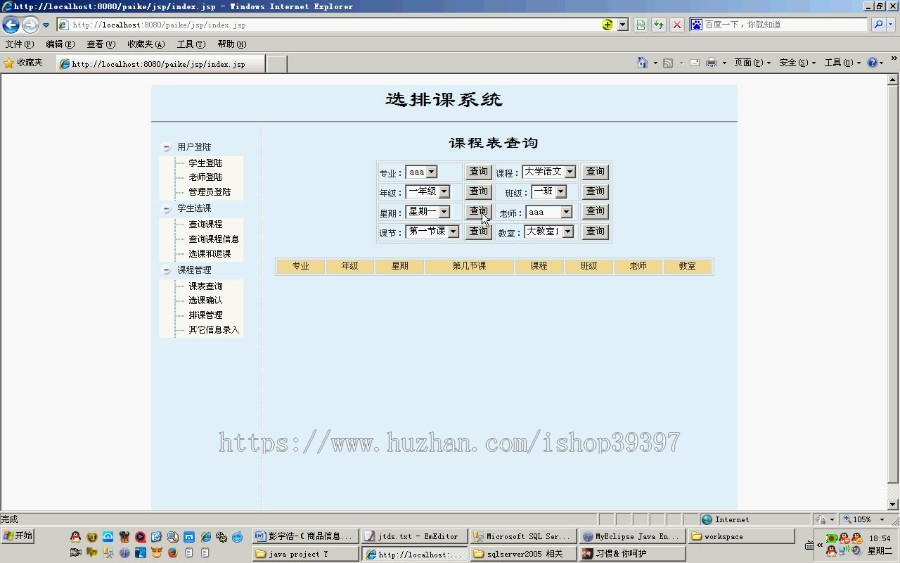Image resolution: width=900 pixels, height=563 pixels.
Task: Click the browser Forward arrow button
Action: 30,25
